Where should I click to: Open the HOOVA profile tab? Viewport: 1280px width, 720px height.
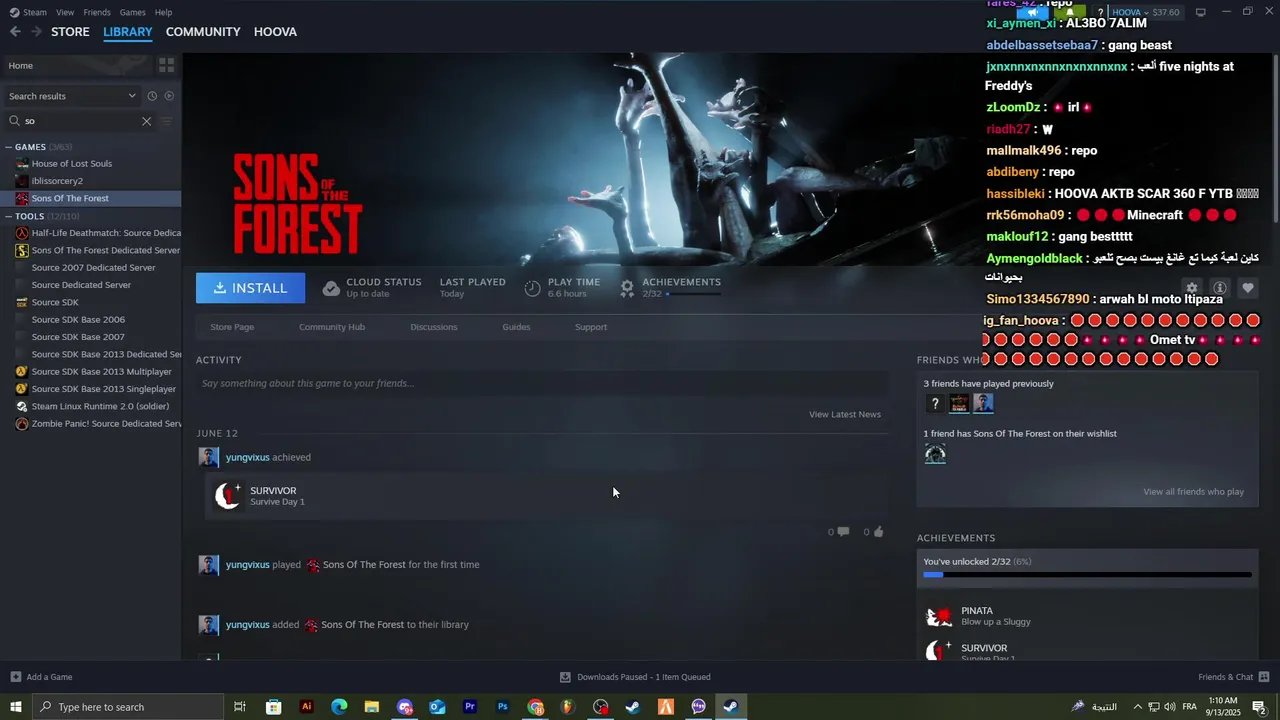click(x=275, y=32)
